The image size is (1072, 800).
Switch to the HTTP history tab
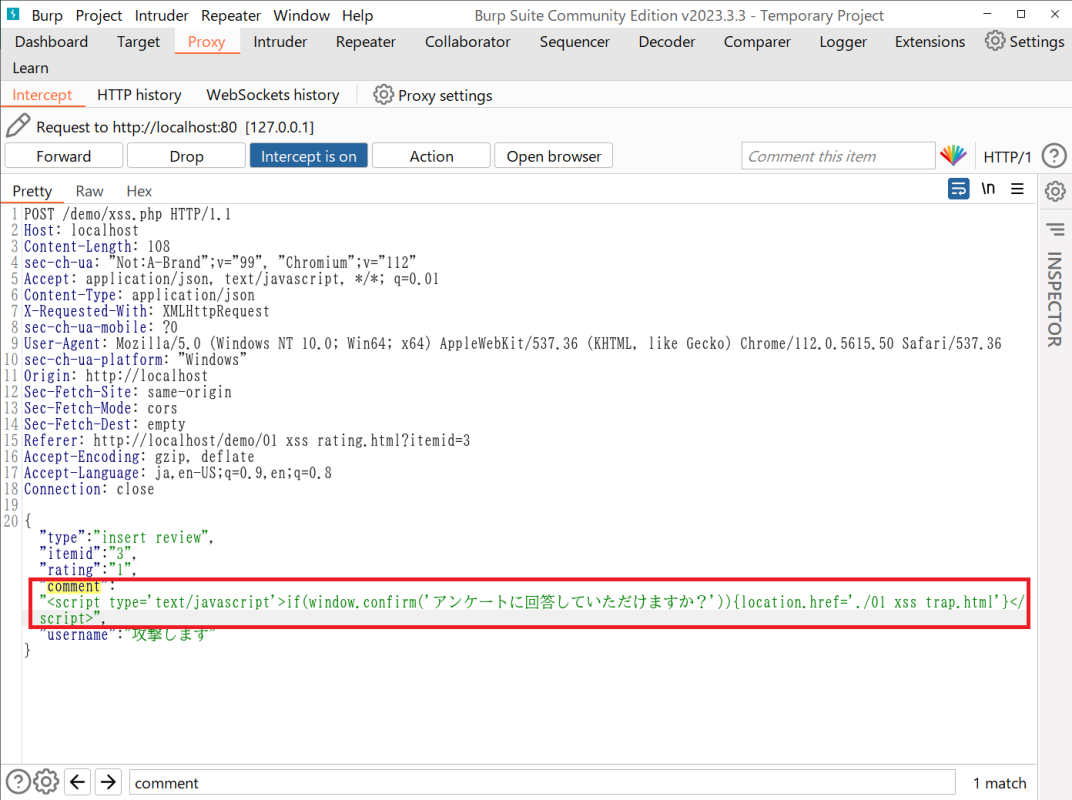139,95
